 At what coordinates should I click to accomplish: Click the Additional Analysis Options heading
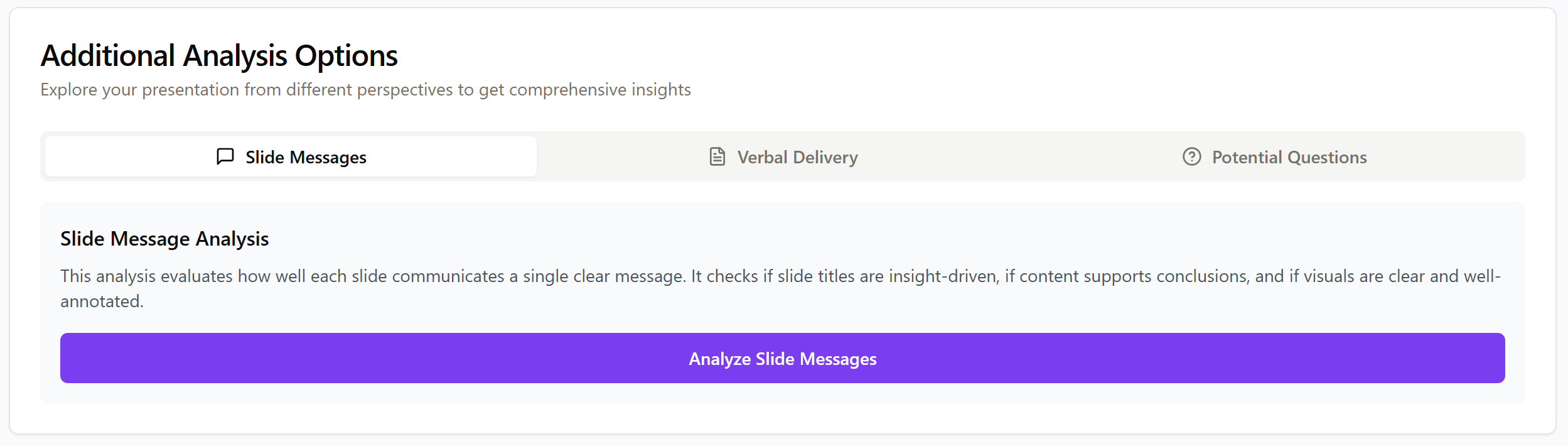(x=219, y=55)
